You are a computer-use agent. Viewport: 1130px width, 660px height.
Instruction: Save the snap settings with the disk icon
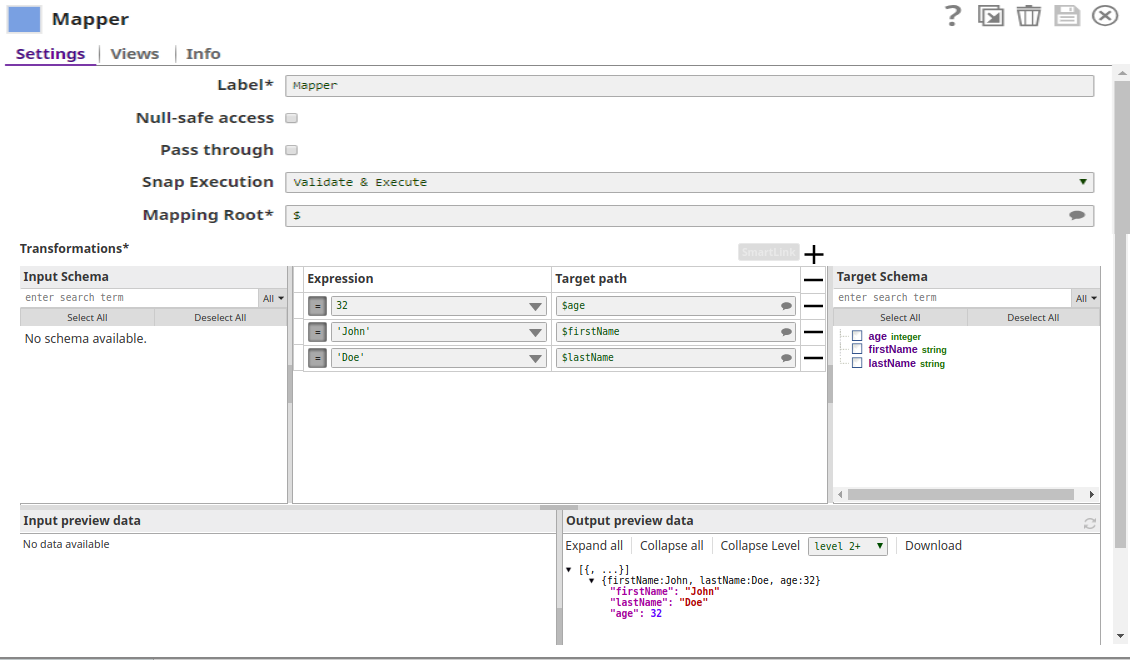1066,16
